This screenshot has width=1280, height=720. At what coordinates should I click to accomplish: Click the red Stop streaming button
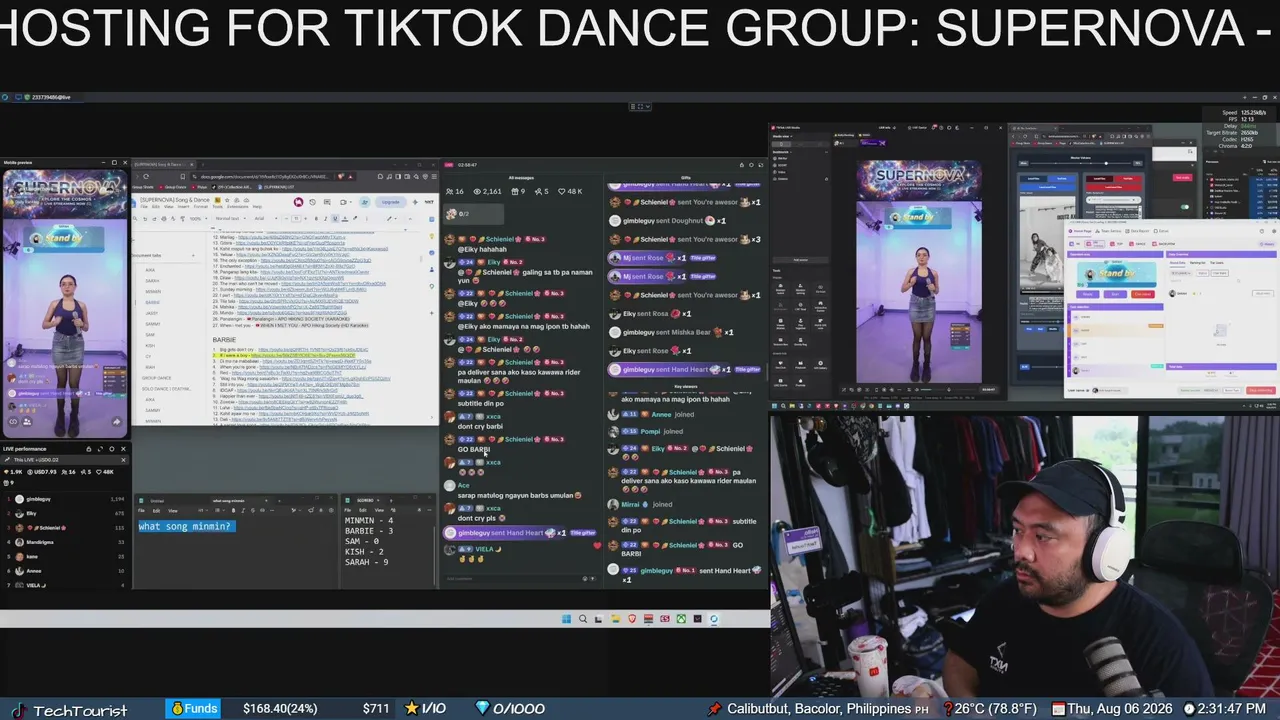click(1261, 390)
